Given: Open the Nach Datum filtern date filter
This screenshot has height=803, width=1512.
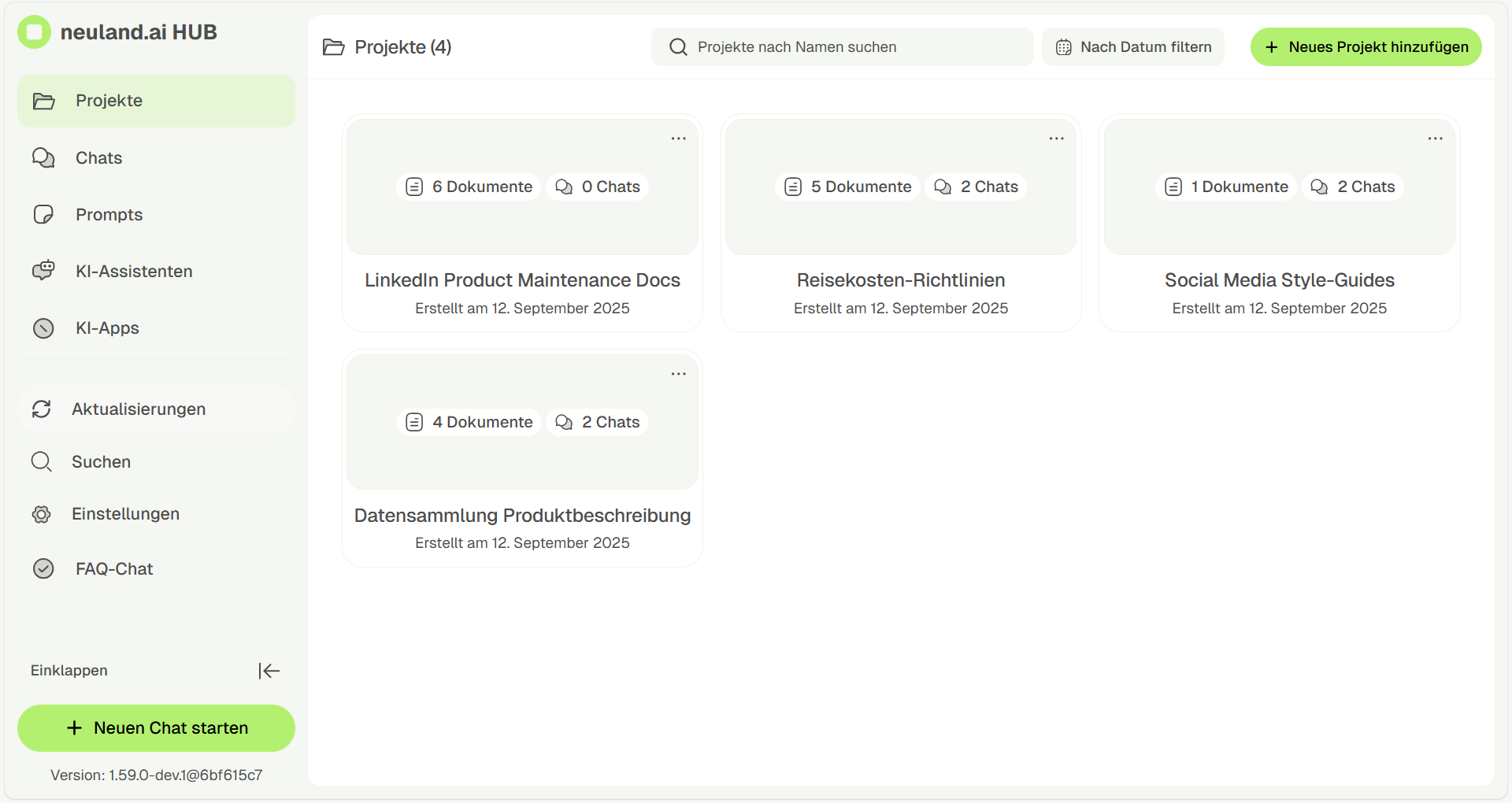Looking at the screenshot, I should [x=1132, y=47].
